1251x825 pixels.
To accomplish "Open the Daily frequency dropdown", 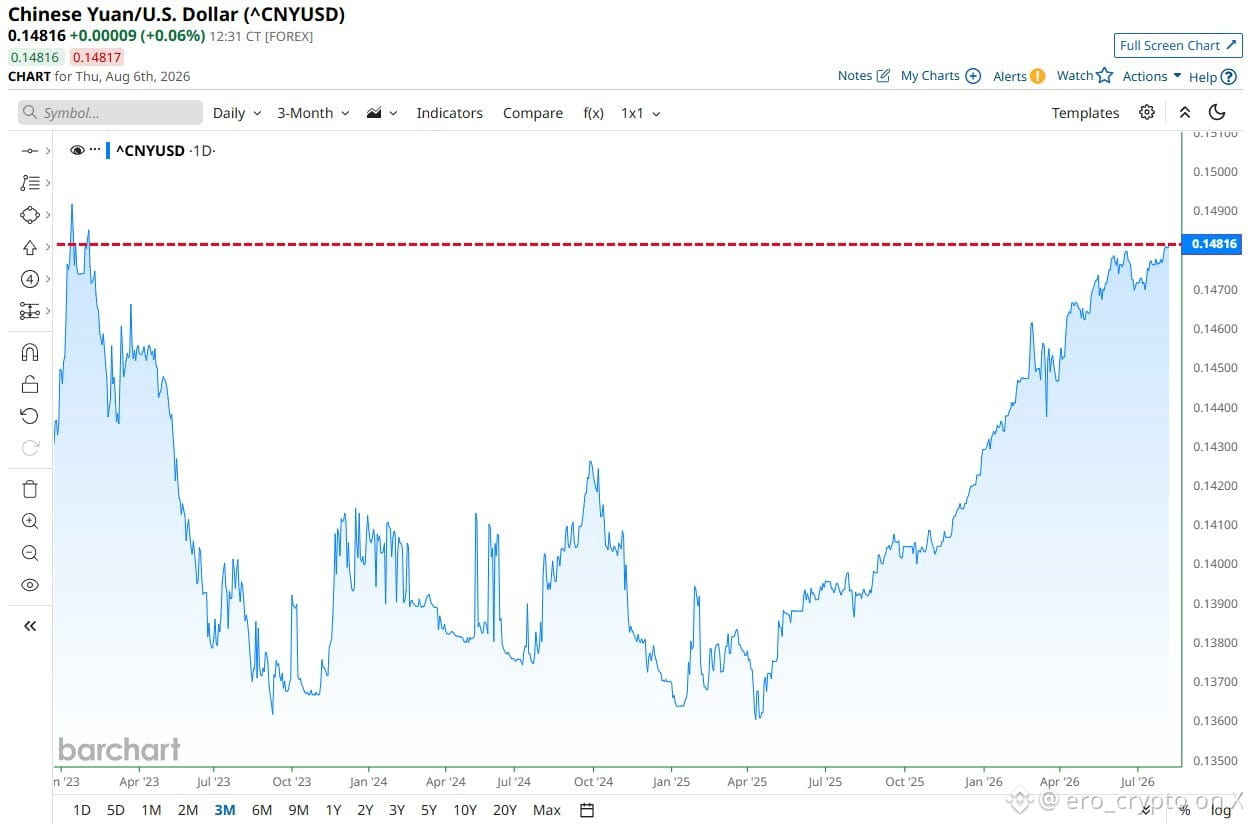I will coord(237,113).
